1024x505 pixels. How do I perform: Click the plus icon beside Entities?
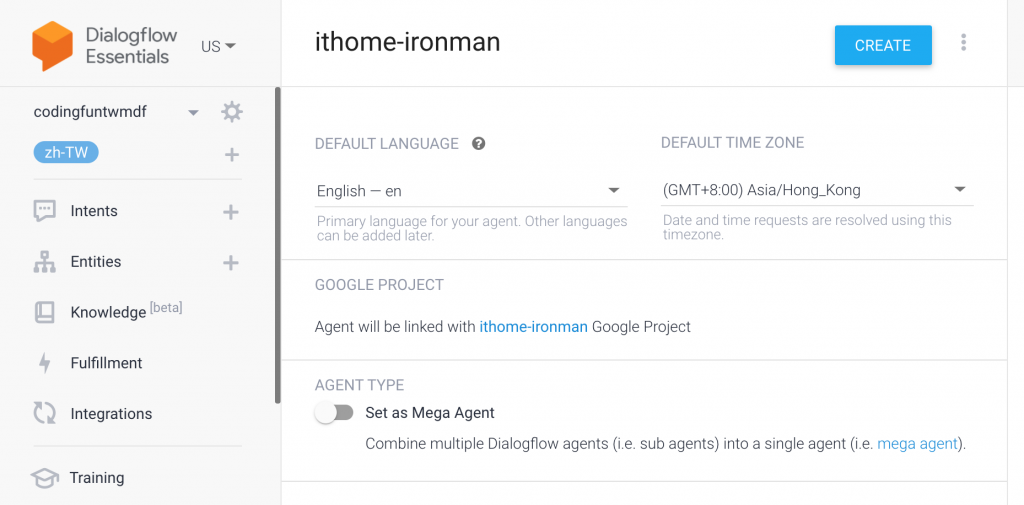[x=231, y=263]
